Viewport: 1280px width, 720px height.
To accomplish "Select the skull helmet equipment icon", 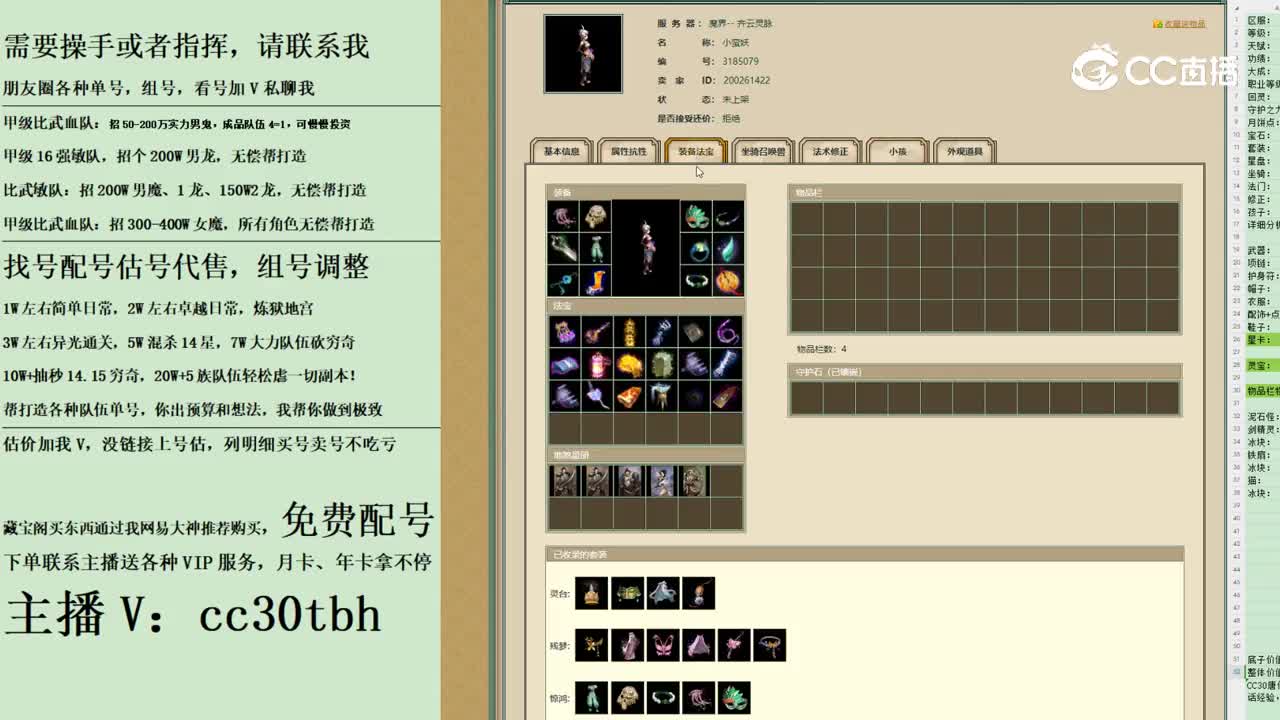I will [596, 216].
